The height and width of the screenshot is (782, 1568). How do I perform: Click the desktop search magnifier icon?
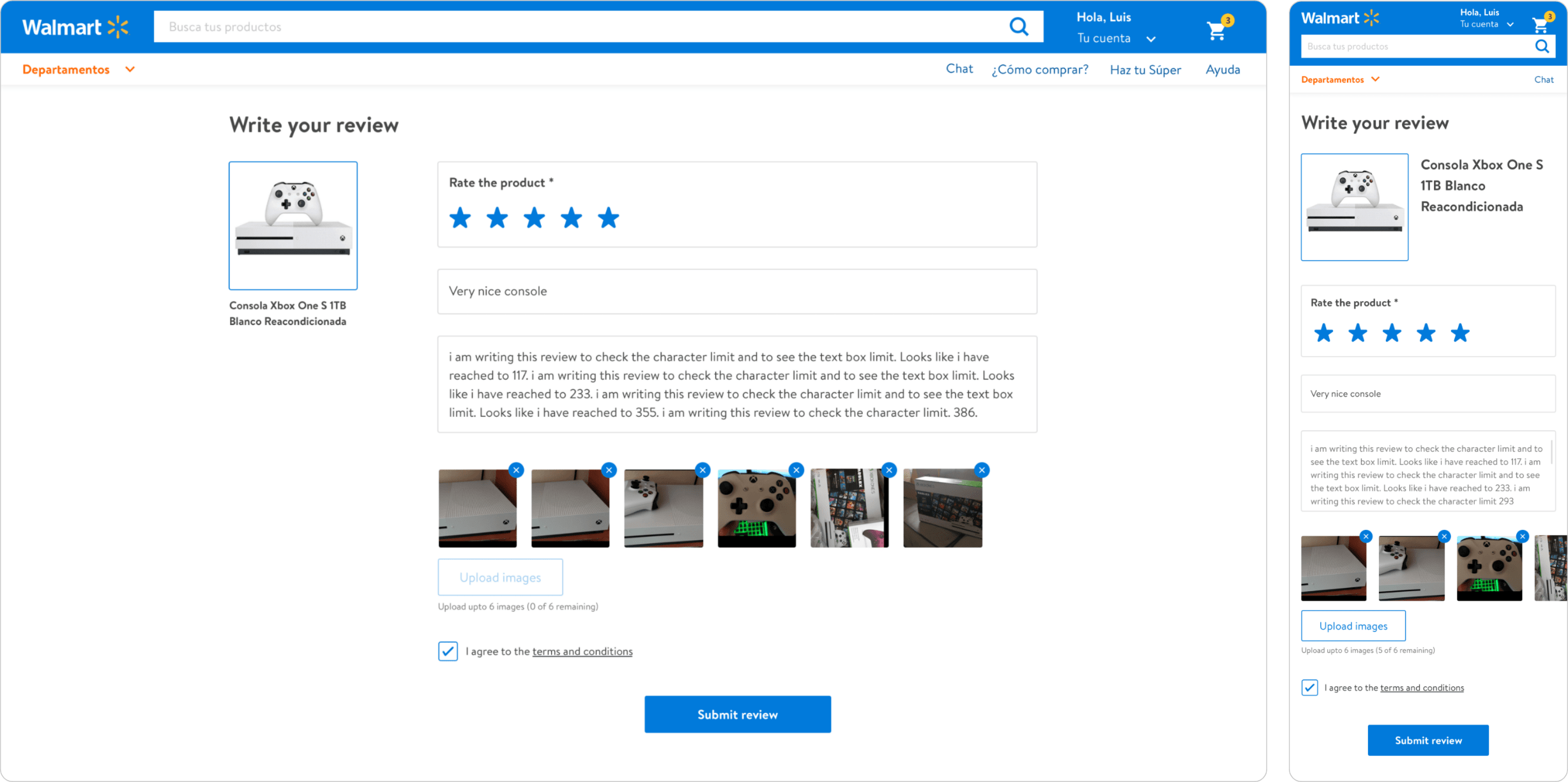(x=1019, y=27)
